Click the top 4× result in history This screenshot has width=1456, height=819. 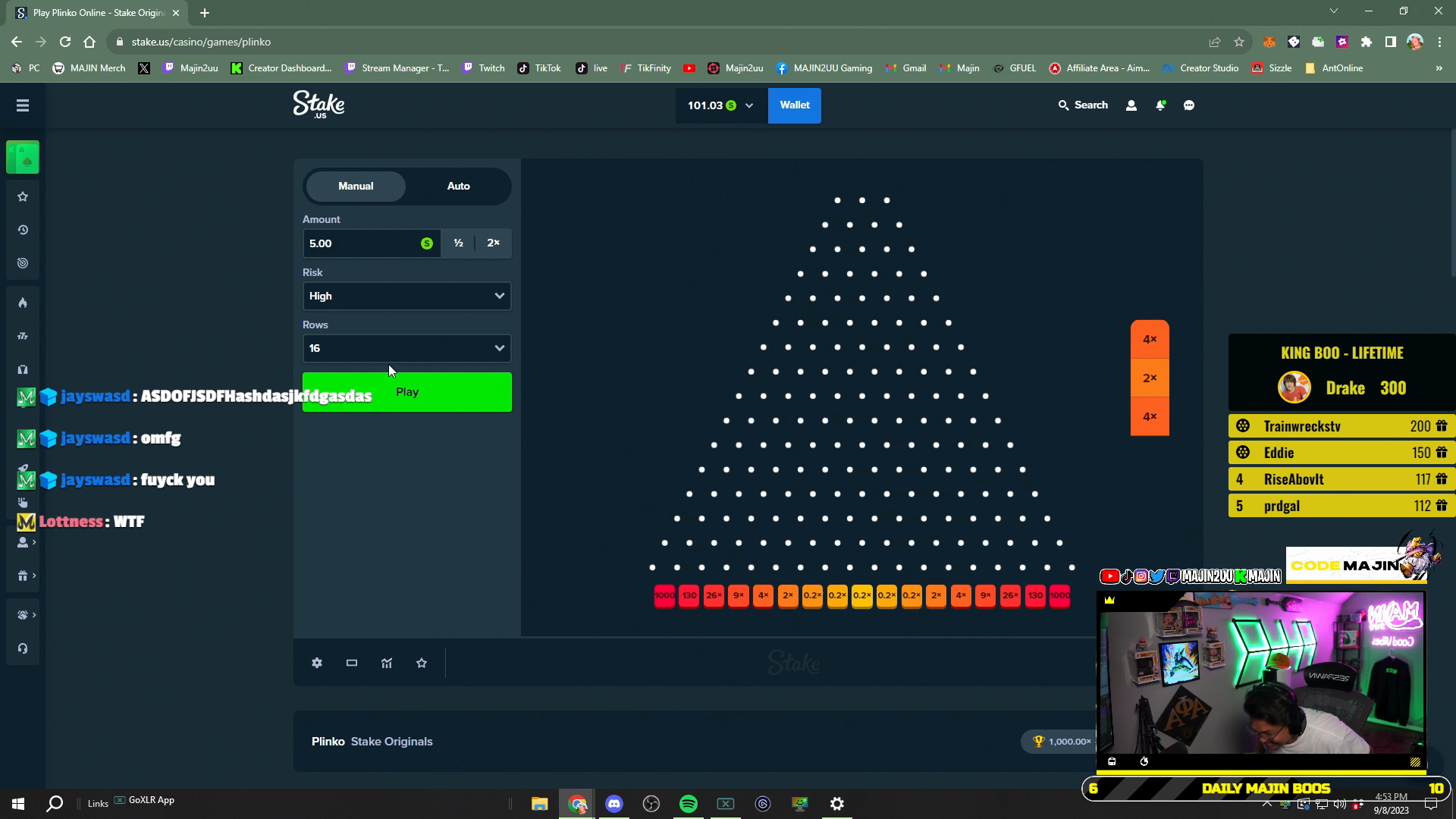pyautogui.click(x=1150, y=340)
